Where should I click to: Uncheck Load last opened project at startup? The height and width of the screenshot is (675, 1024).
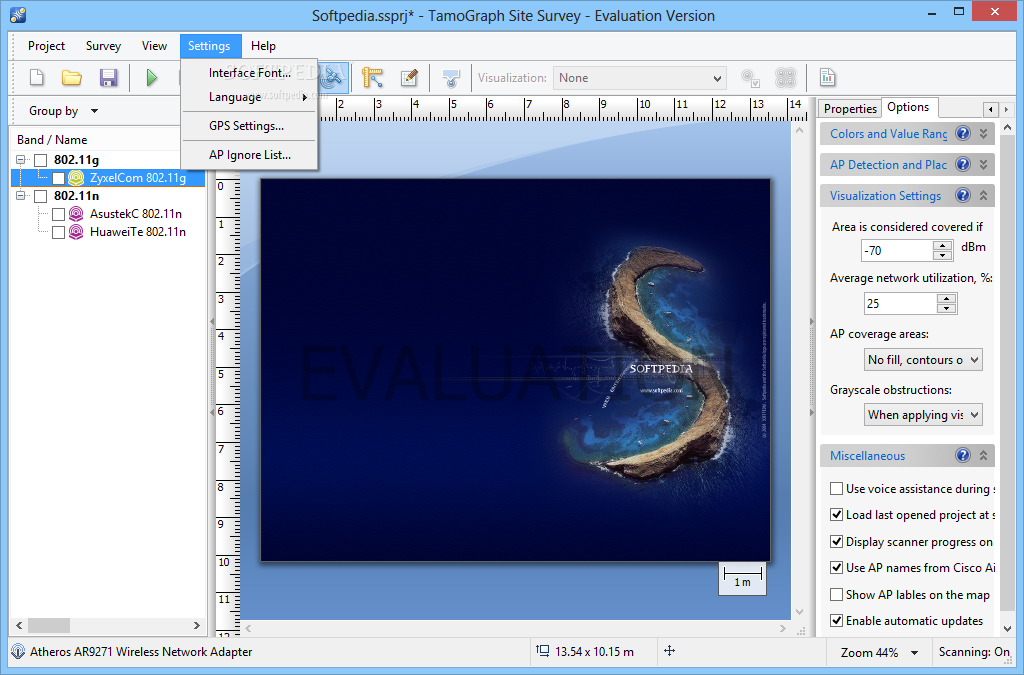[x=836, y=514]
